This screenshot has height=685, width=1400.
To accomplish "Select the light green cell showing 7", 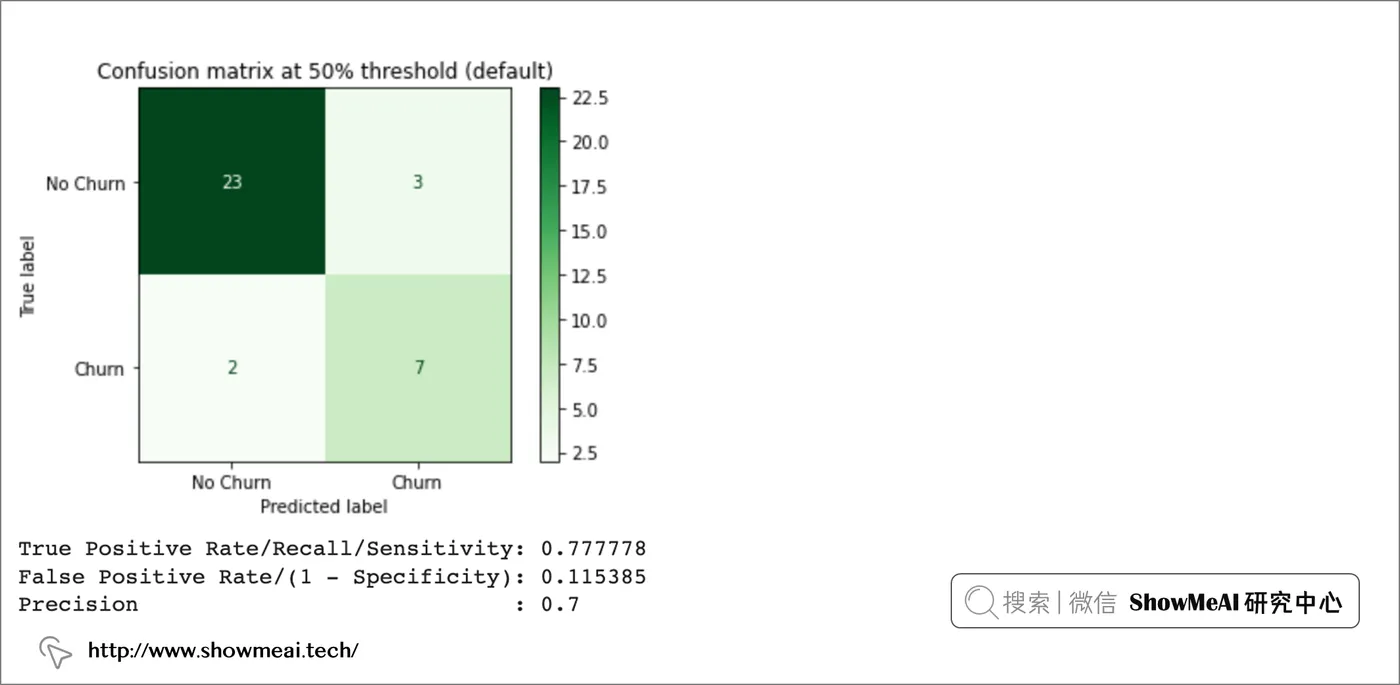I will 418,368.
